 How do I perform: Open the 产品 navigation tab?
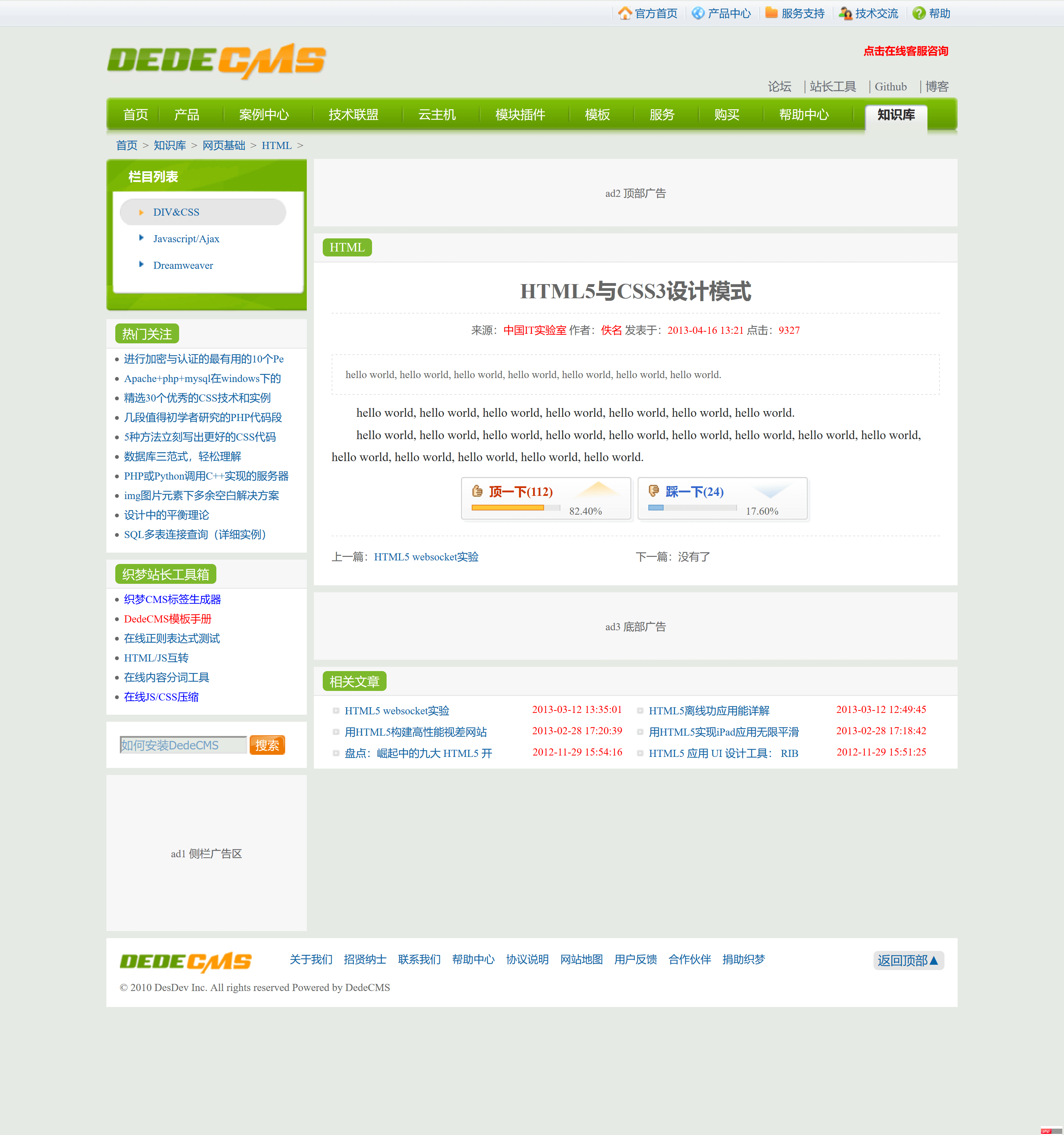pos(187,115)
